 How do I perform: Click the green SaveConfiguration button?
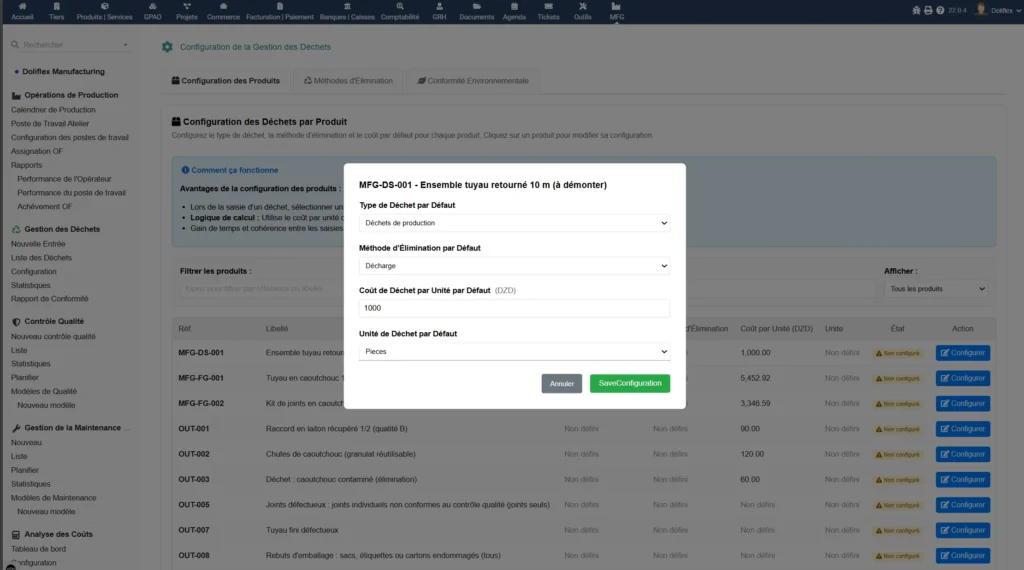point(630,383)
